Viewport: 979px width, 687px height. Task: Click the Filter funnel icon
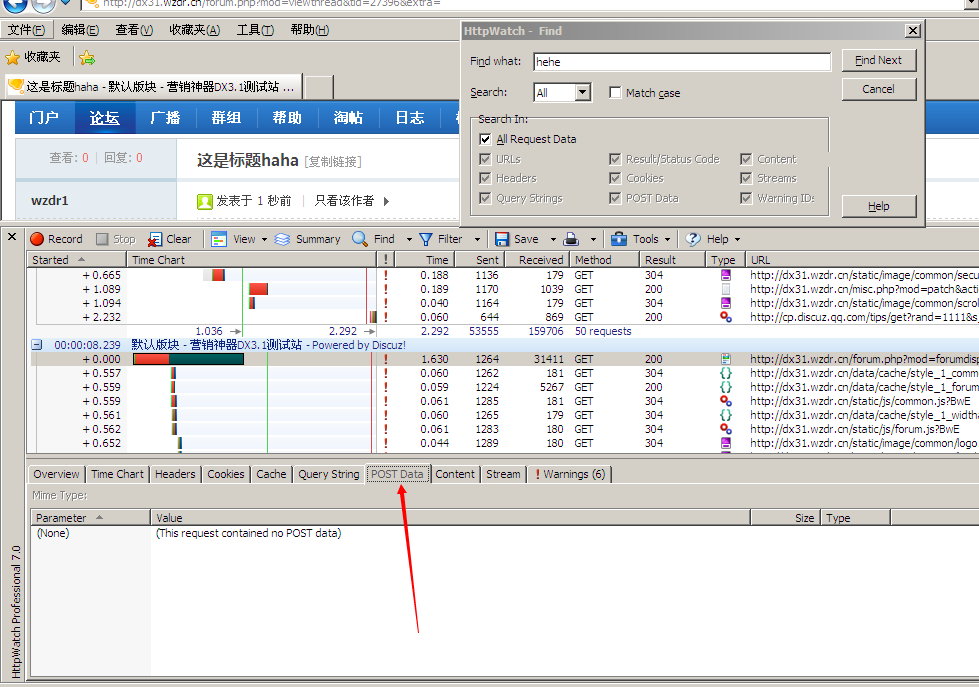(426, 239)
